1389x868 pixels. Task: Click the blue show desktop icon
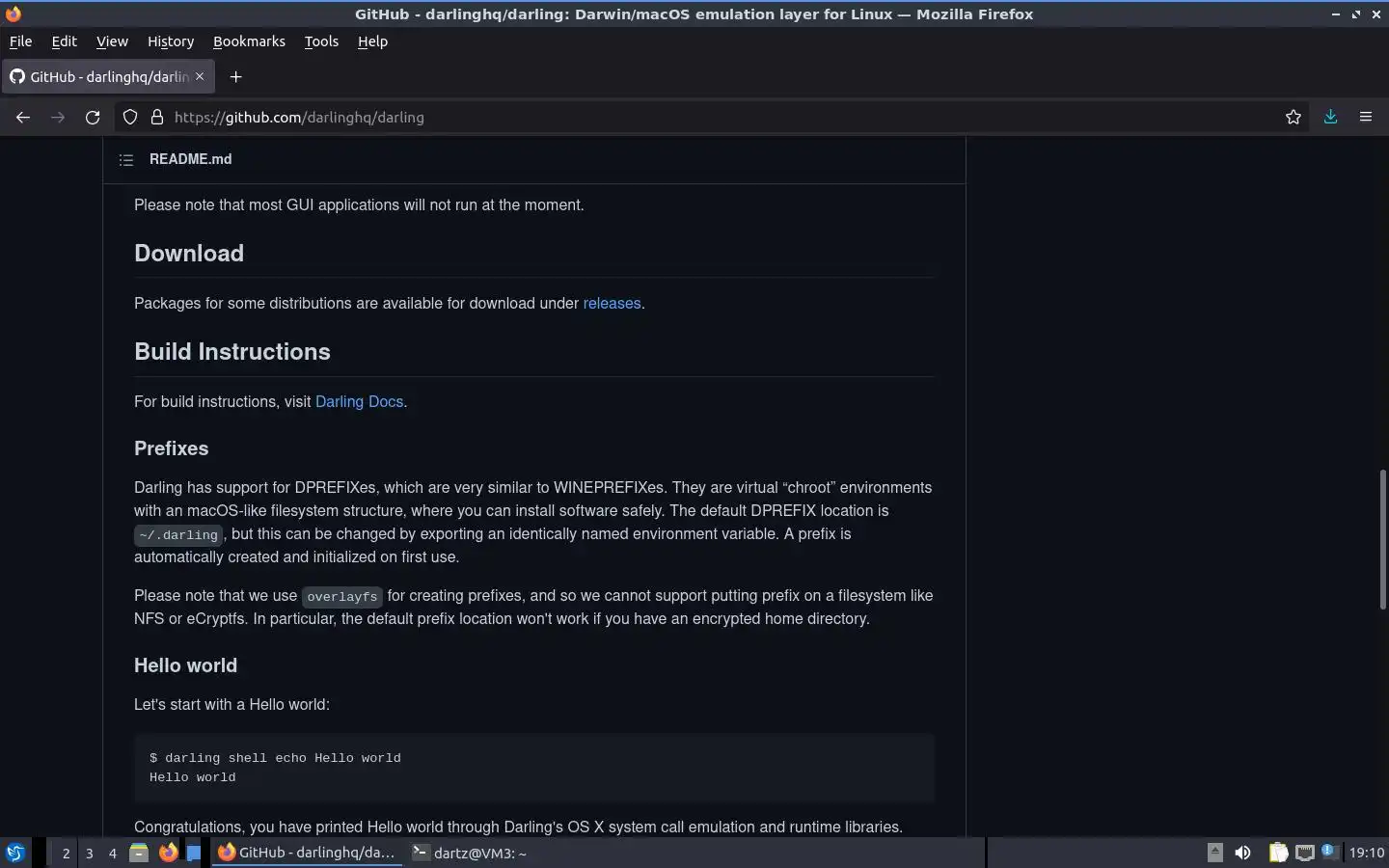pos(194,853)
